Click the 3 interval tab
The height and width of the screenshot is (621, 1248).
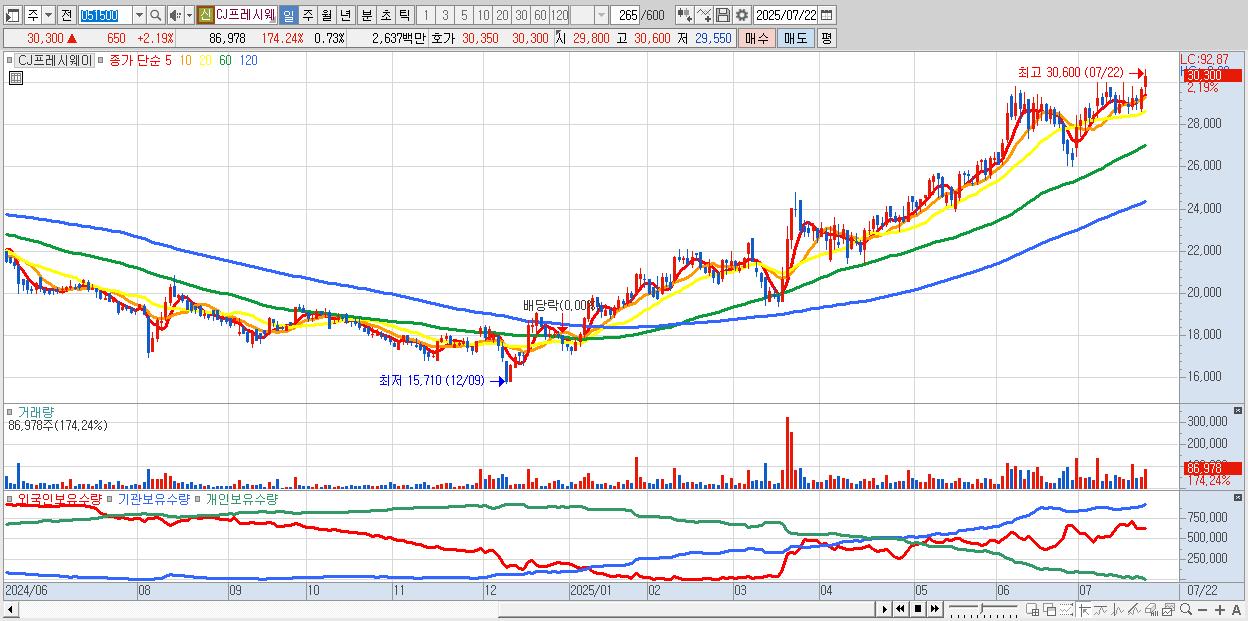(445, 16)
